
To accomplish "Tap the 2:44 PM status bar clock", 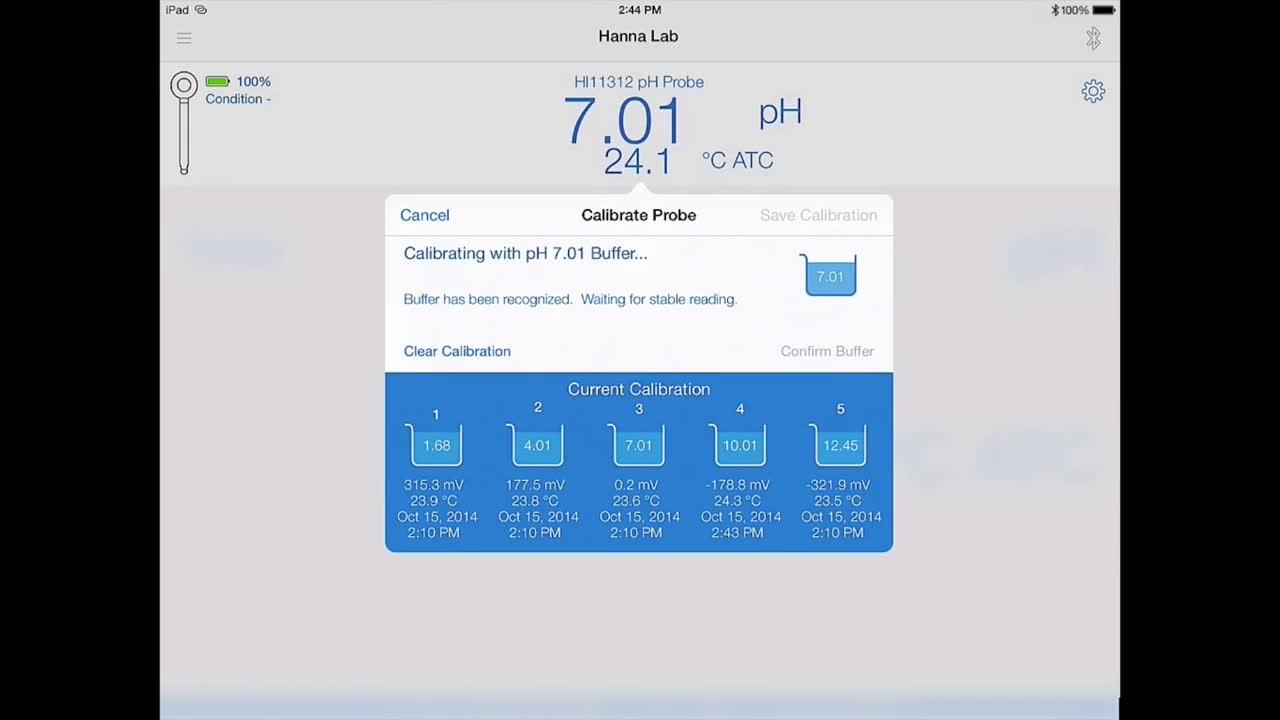I will [x=639, y=10].
